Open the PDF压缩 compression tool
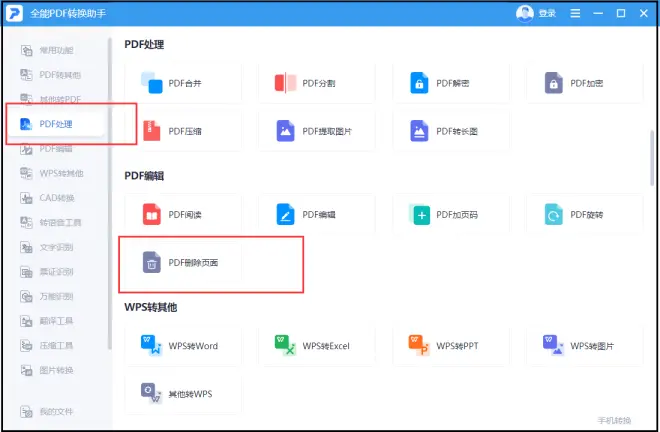Screen dimensions: 660x432 [x=183, y=131]
